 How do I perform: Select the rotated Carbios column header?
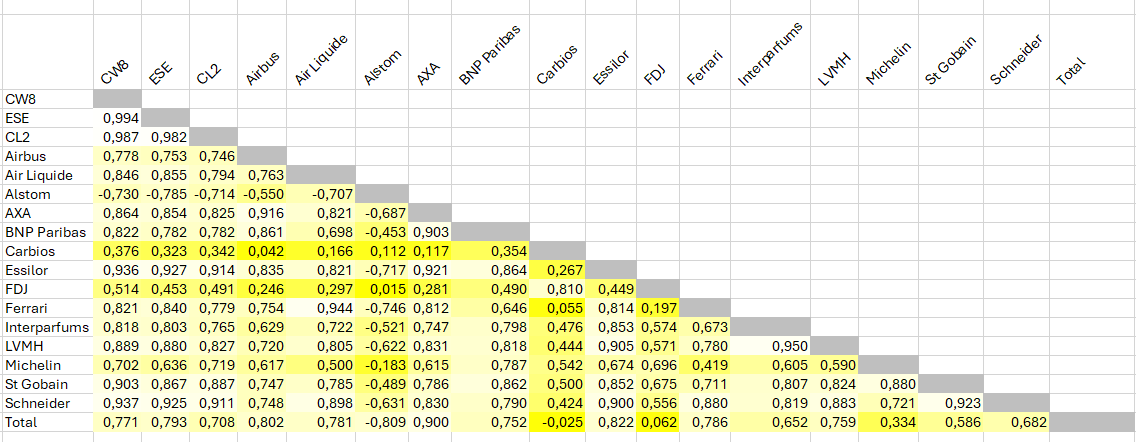tap(558, 64)
